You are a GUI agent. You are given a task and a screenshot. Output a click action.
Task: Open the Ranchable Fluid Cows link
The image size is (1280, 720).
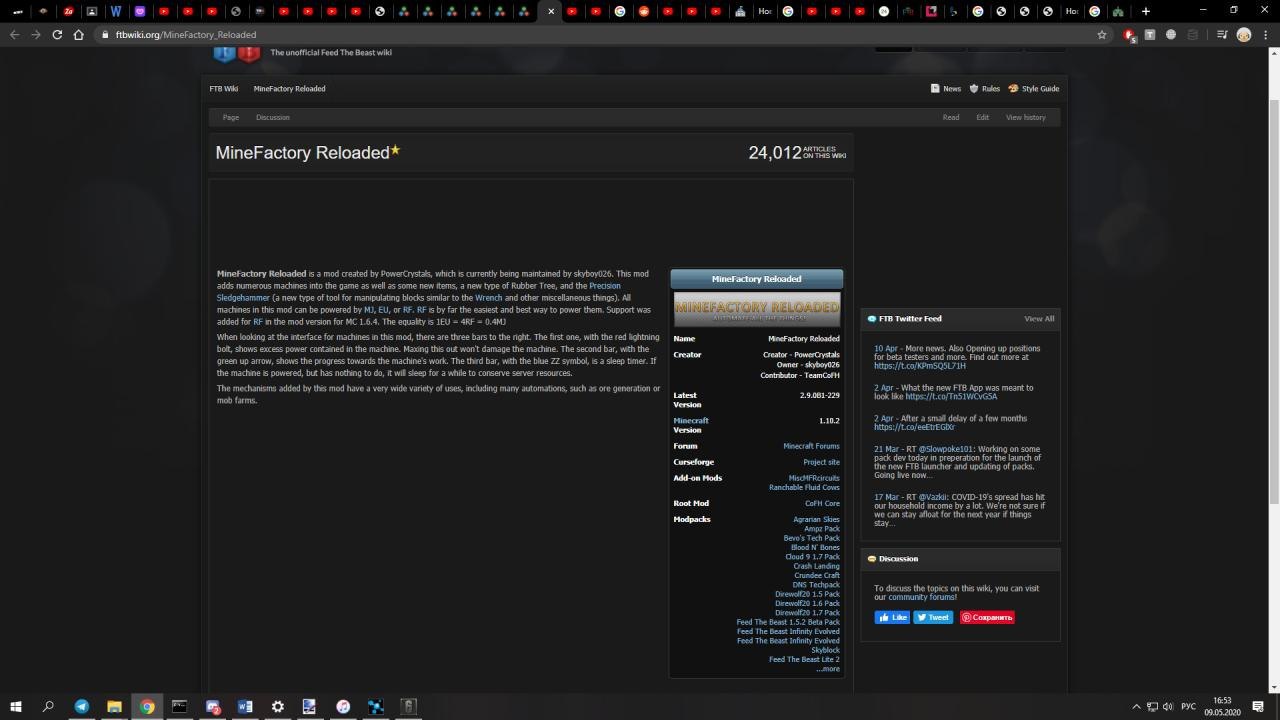click(804, 487)
